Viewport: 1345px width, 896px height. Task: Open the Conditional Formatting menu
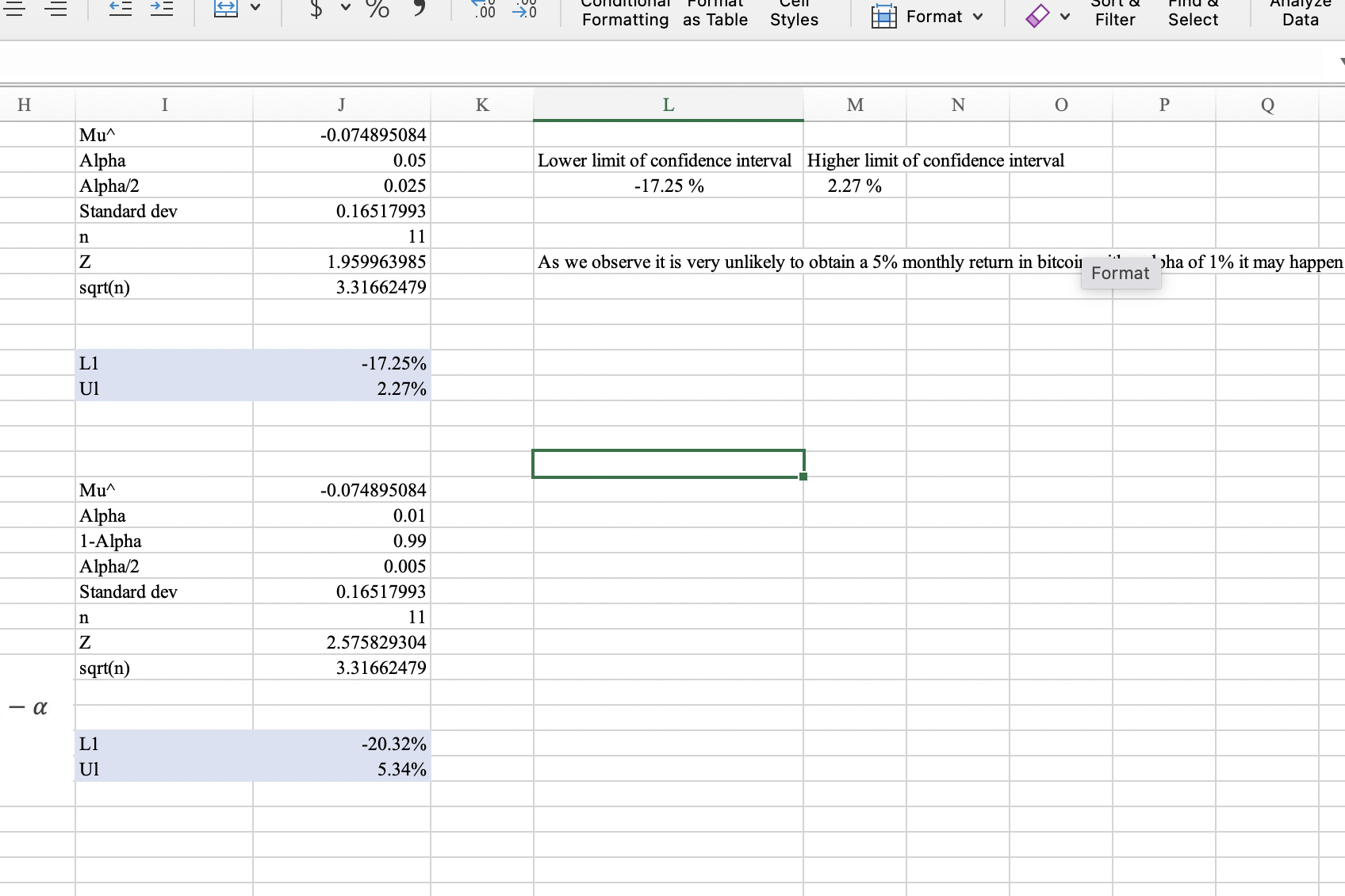[x=625, y=14]
